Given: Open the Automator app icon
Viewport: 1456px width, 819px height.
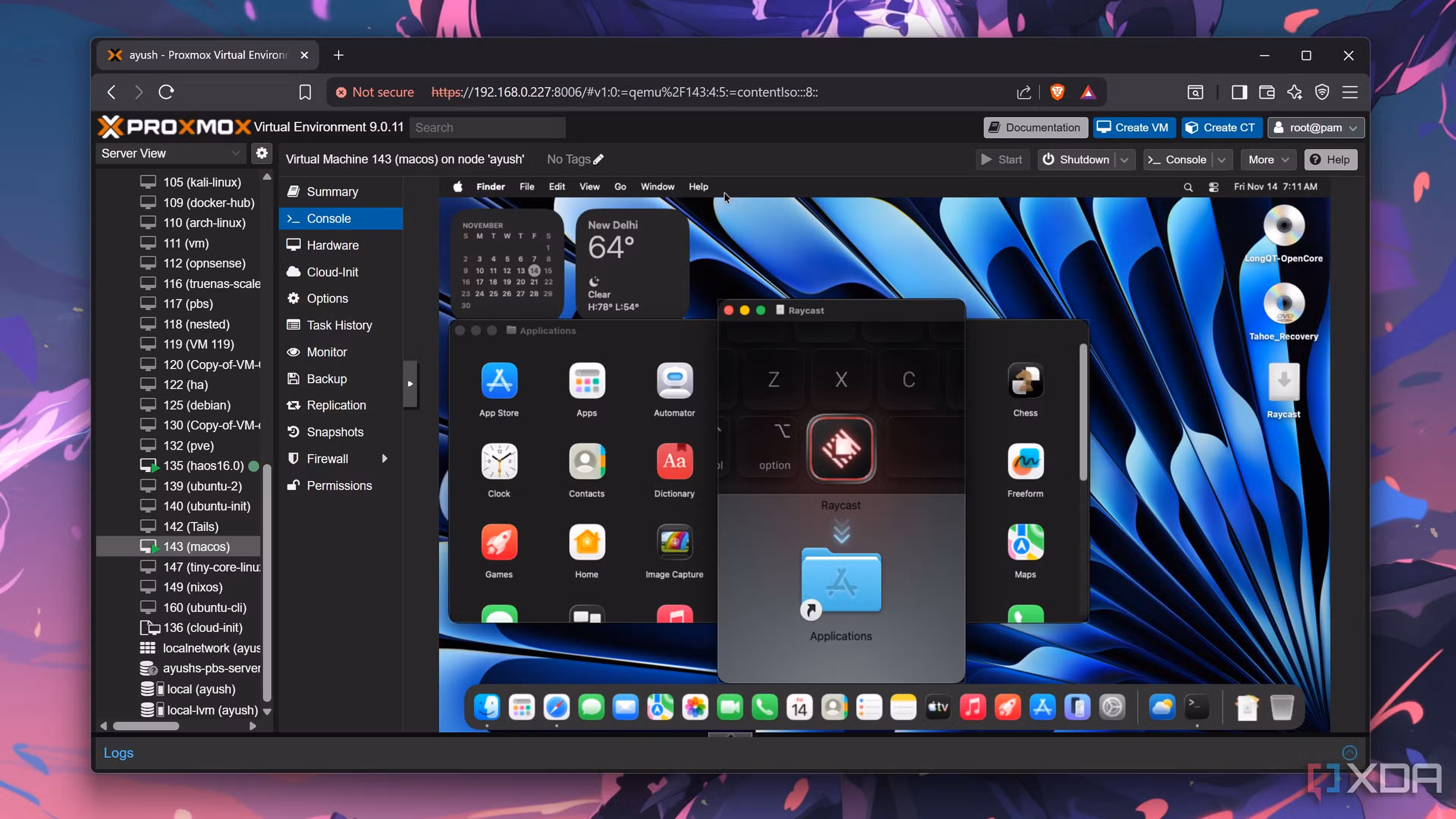Looking at the screenshot, I should [x=674, y=381].
